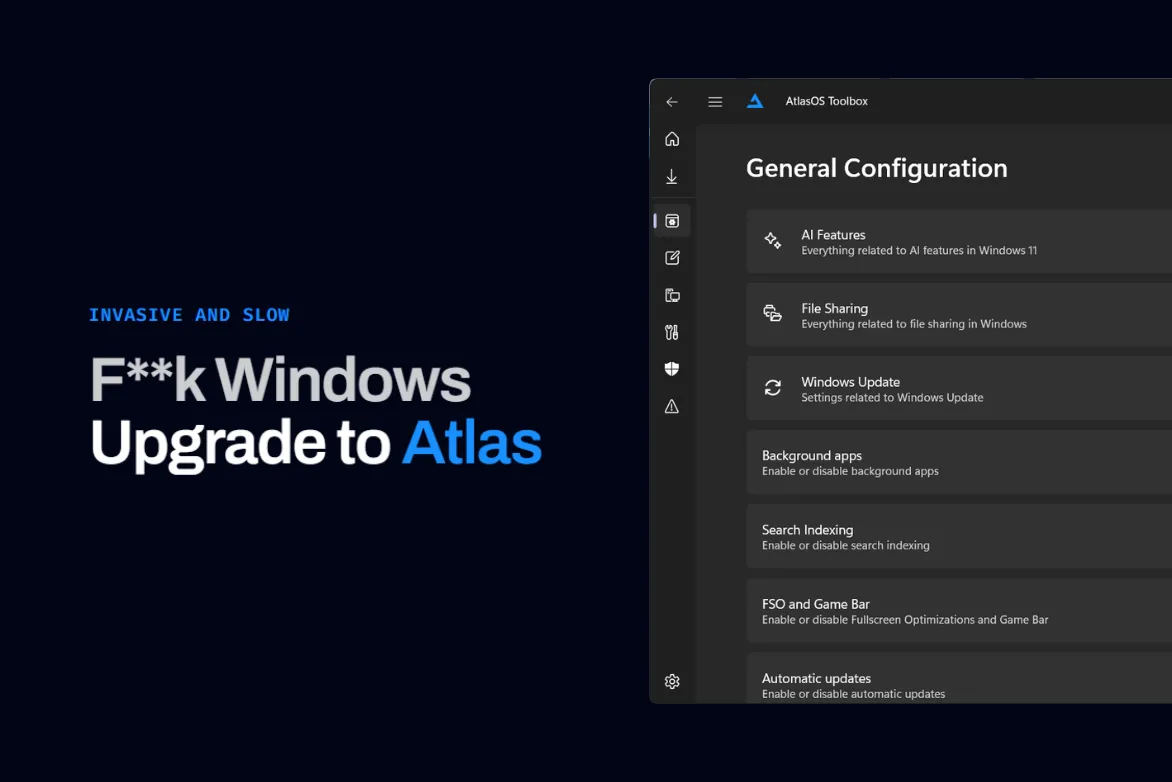Select the AtlasOS Toolbox title
The width and height of the screenshot is (1172, 782).
pyautogui.click(x=826, y=100)
